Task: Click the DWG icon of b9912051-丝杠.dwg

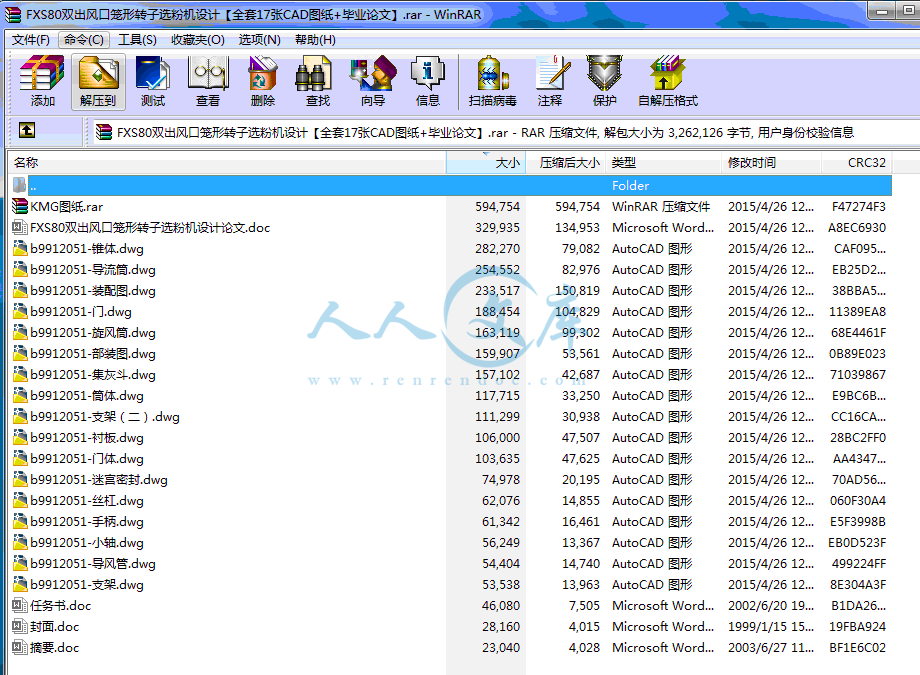Action: (20, 501)
